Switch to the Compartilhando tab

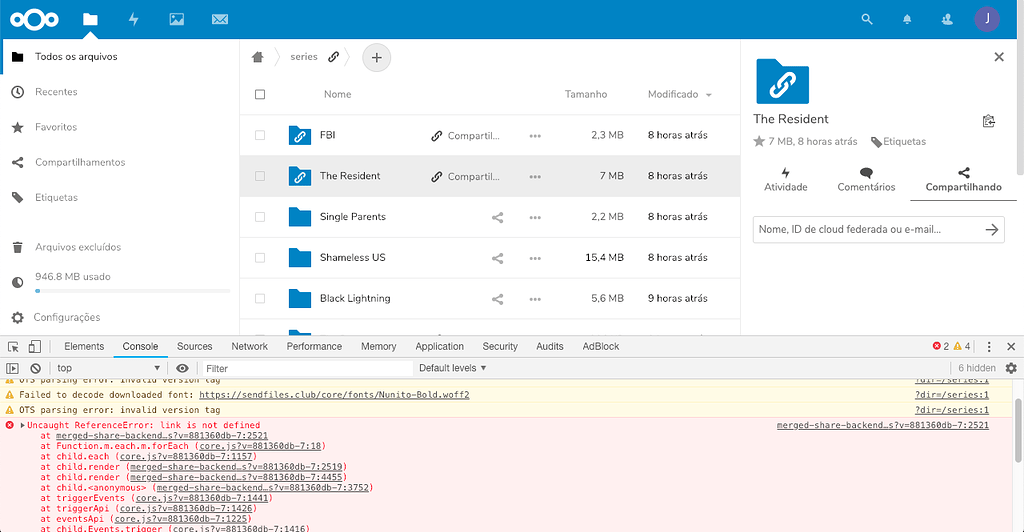(963, 180)
